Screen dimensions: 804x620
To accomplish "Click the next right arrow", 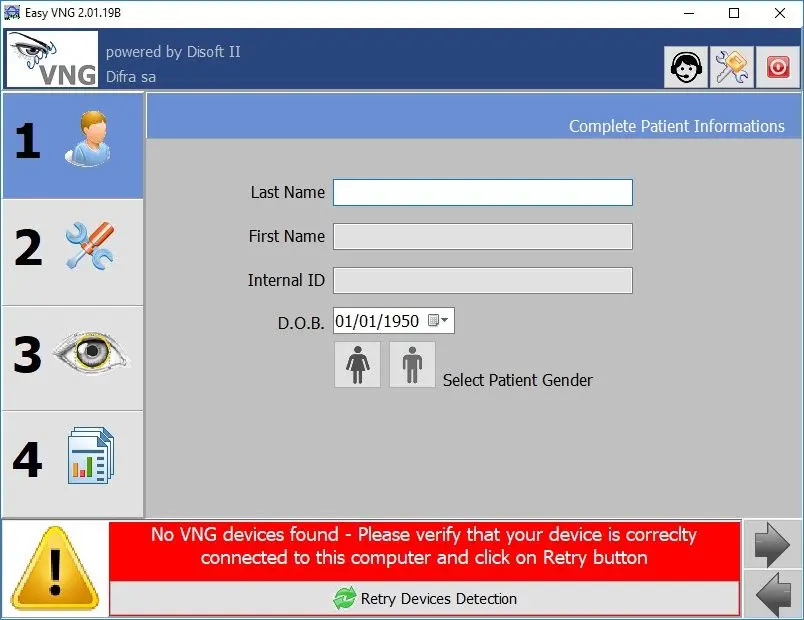I will (772, 545).
